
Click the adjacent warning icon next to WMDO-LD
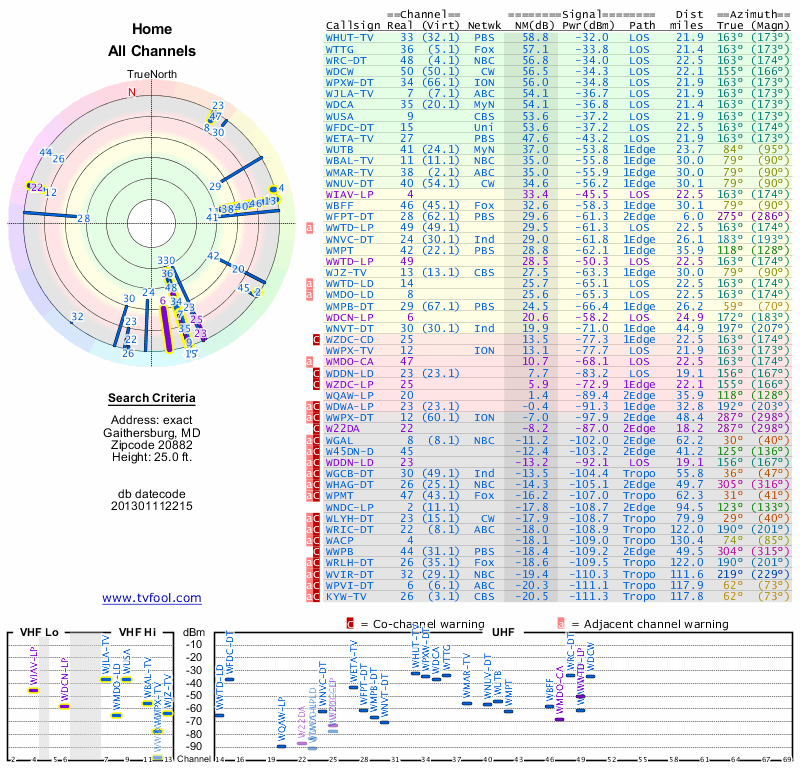tap(310, 295)
